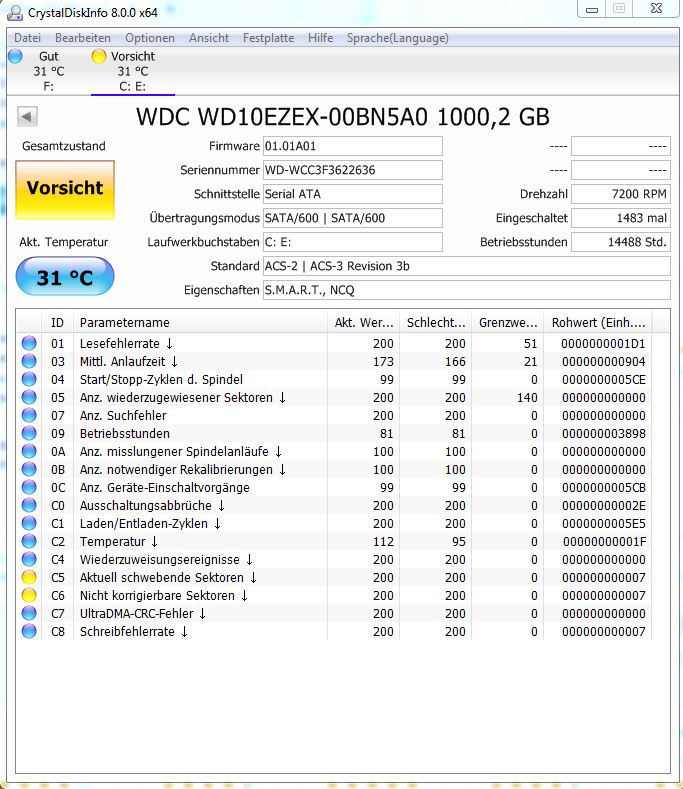This screenshot has height=789, width=683.
Task: Click the yellow Vorsicht health status button
Action: 65,190
